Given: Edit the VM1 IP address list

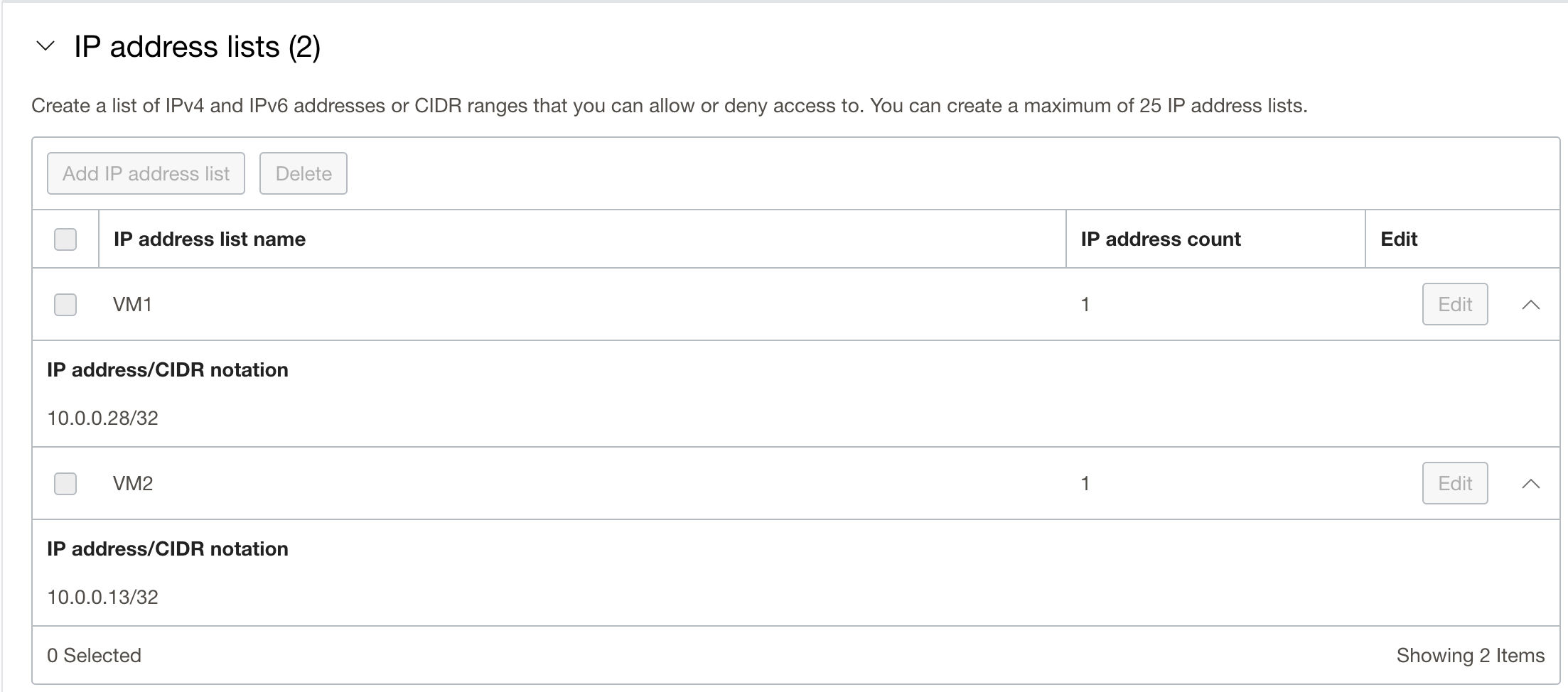Looking at the screenshot, I should [1454, 304].
